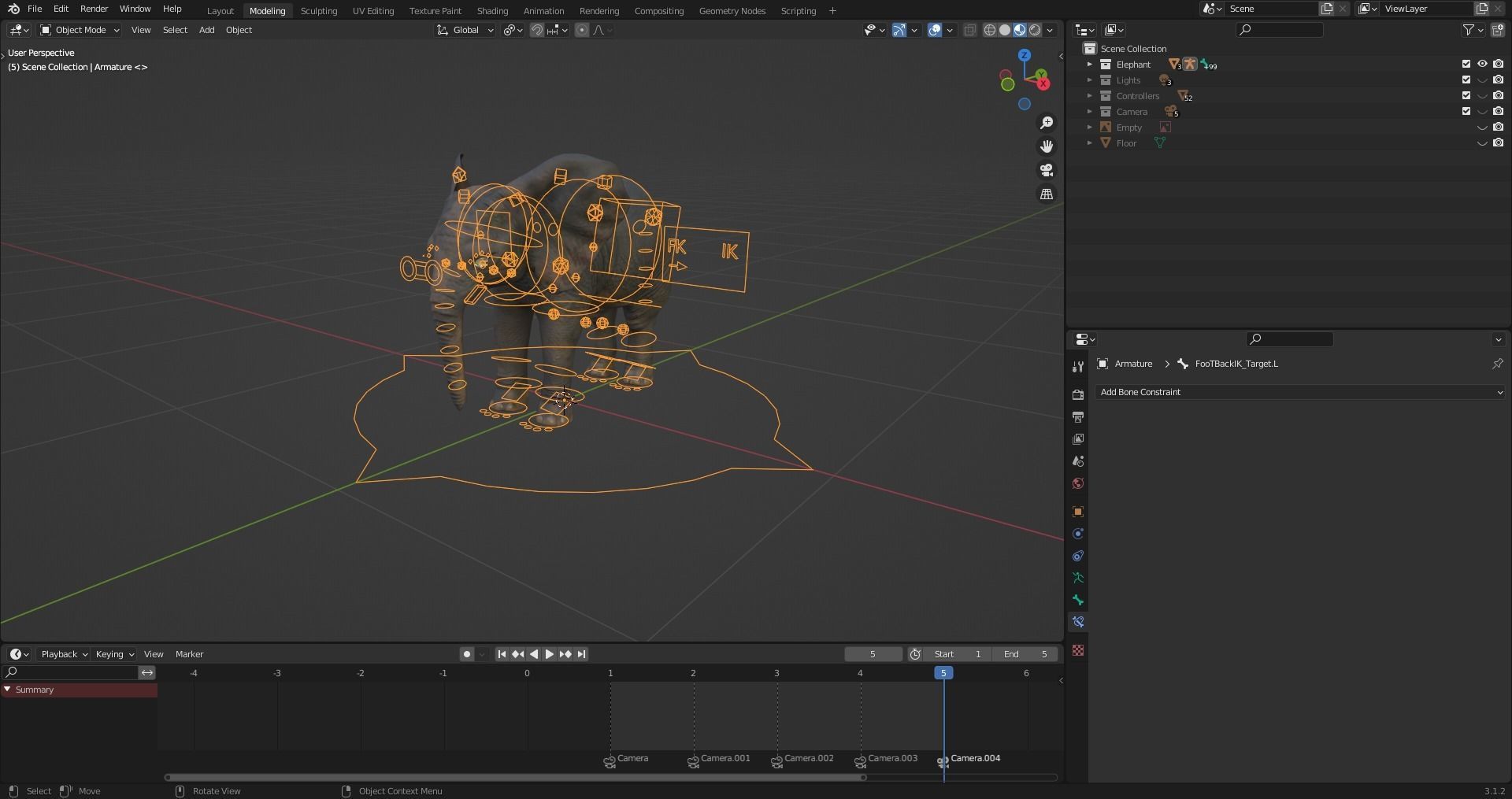
Task: Open the Bone Constraint properties tab
Action: pyautogui.click(x=1078, y=622)
